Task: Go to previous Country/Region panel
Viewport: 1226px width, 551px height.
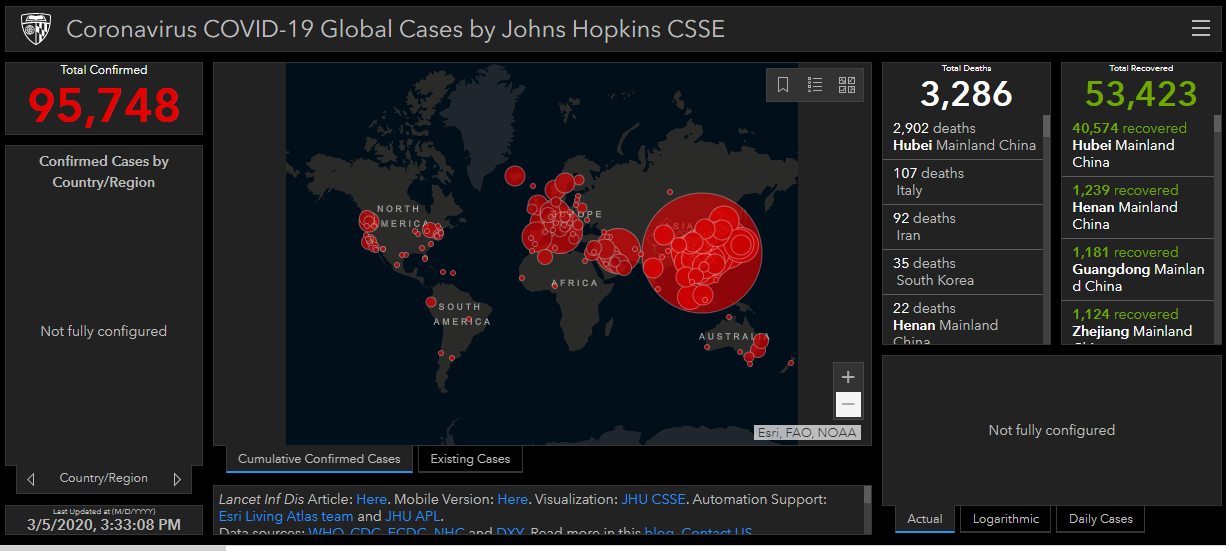Action: pyautogui.click(x=31, y=479)
